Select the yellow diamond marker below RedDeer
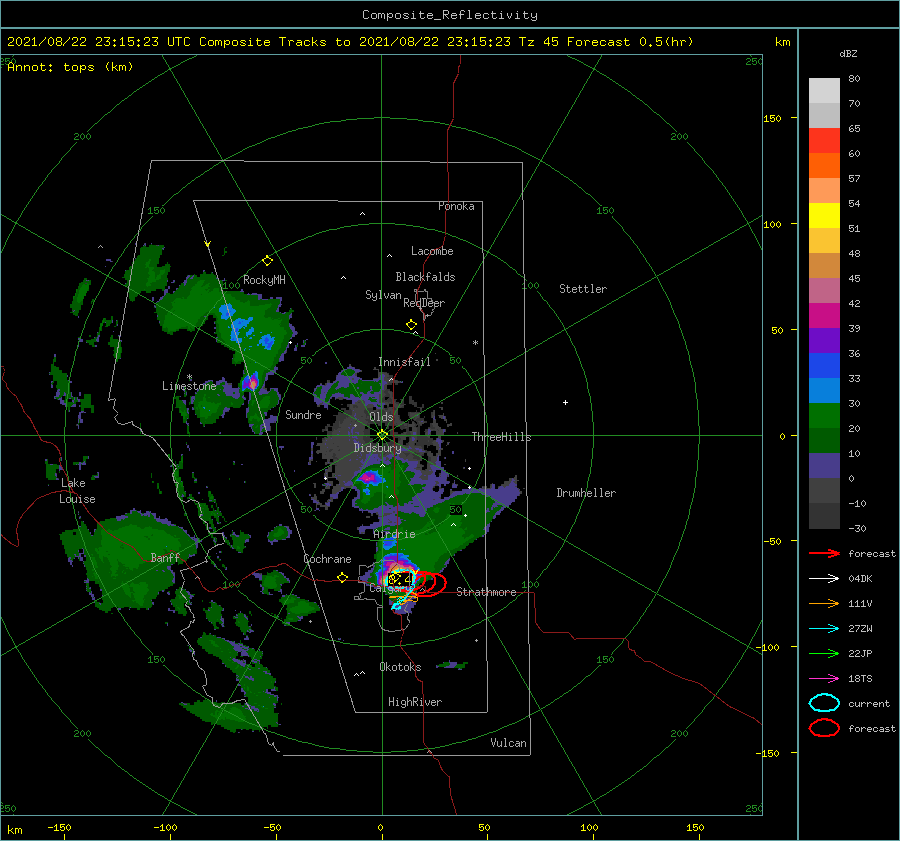Screen dimensions: 900x841 coord(411,325)
